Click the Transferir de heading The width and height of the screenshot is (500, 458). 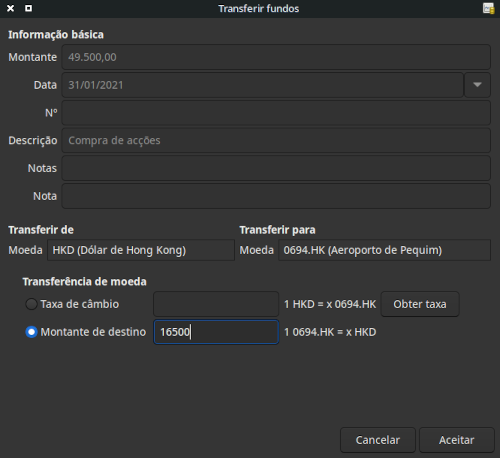(41, 230)
